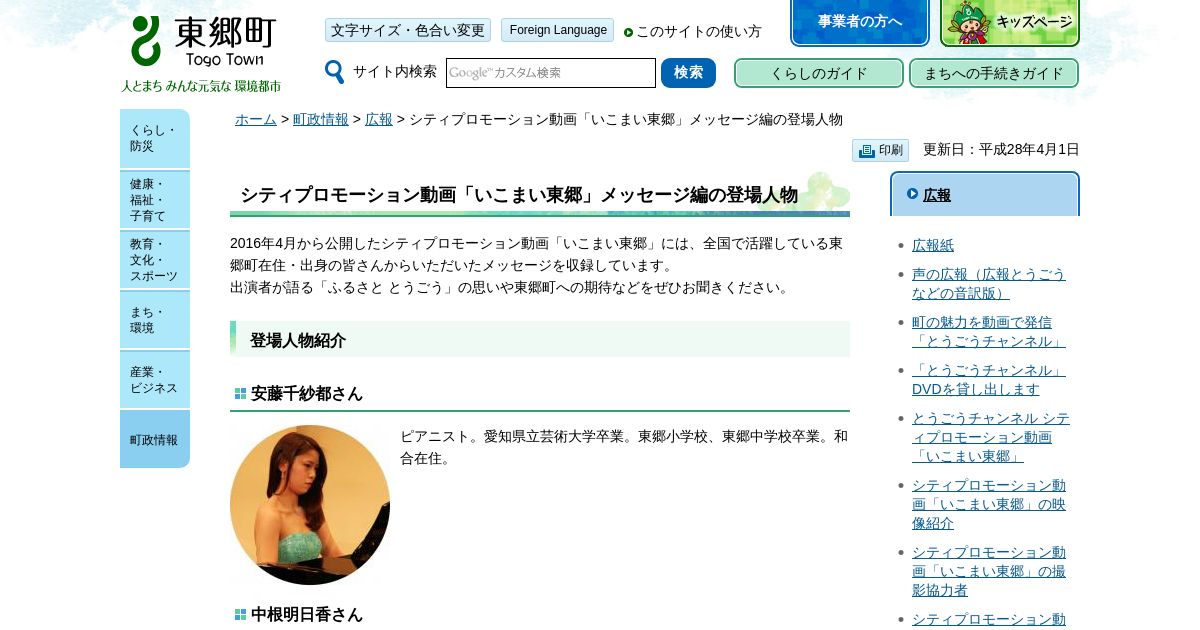The width and height of the screenshot is (1200, 630).
Task: Click the 検索 search button
Action: click(688, 73)
